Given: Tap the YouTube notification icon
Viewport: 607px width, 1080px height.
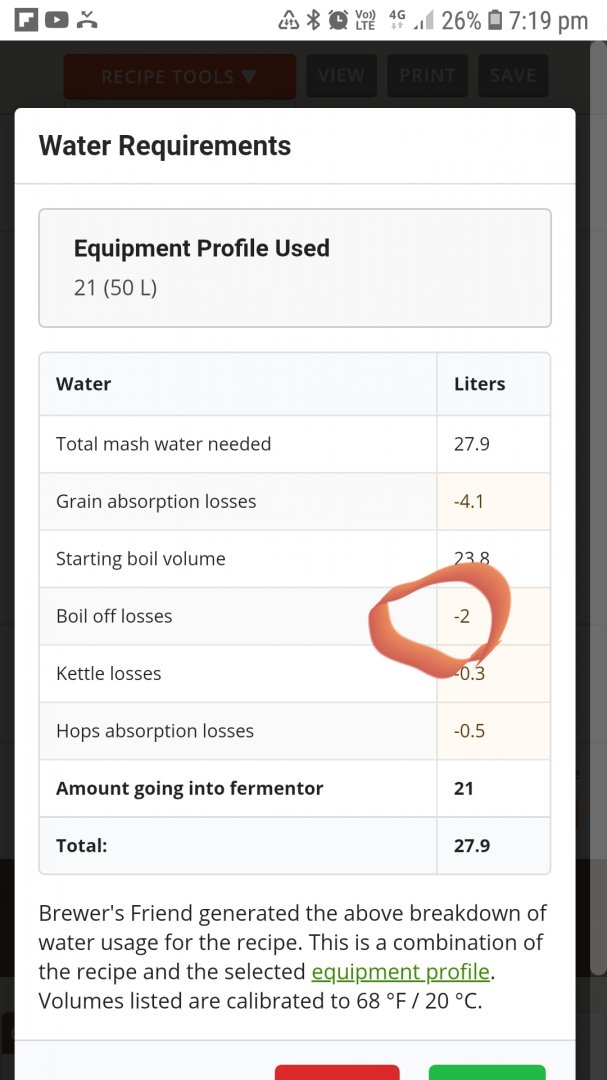Looking at the screenshot, I should coord(56,20).
